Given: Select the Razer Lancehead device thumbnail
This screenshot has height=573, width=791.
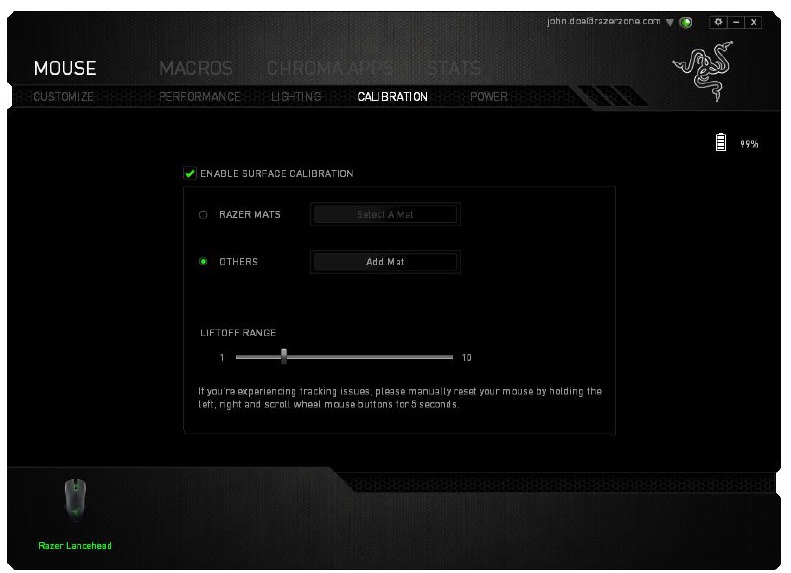Looking at the screenshot, I should (x=75, y=500).
